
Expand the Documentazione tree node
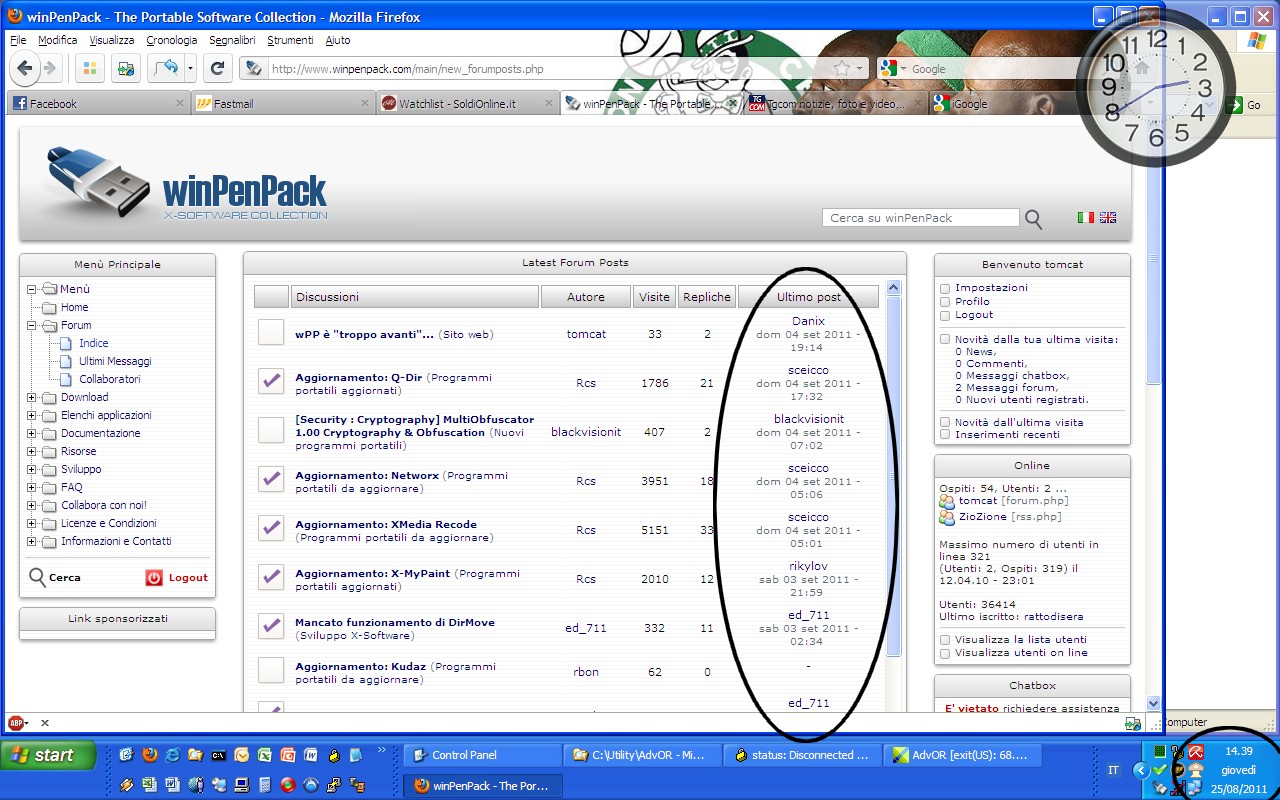(x=32, y=434)
